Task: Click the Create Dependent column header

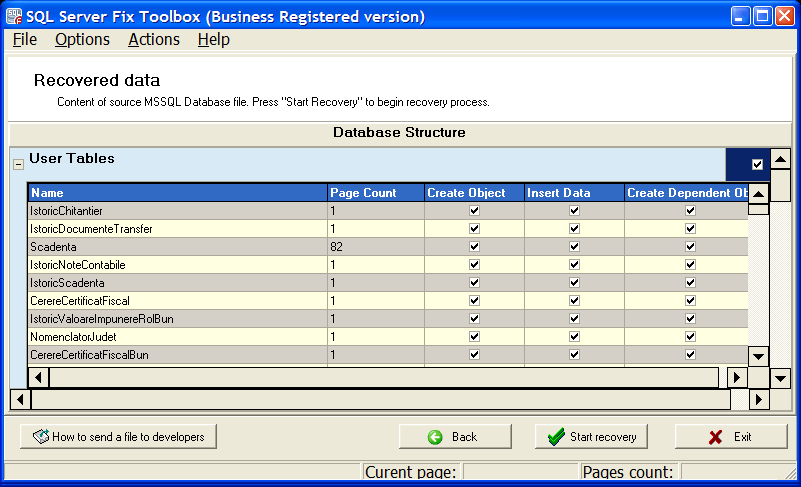Action: coord(687,193)
